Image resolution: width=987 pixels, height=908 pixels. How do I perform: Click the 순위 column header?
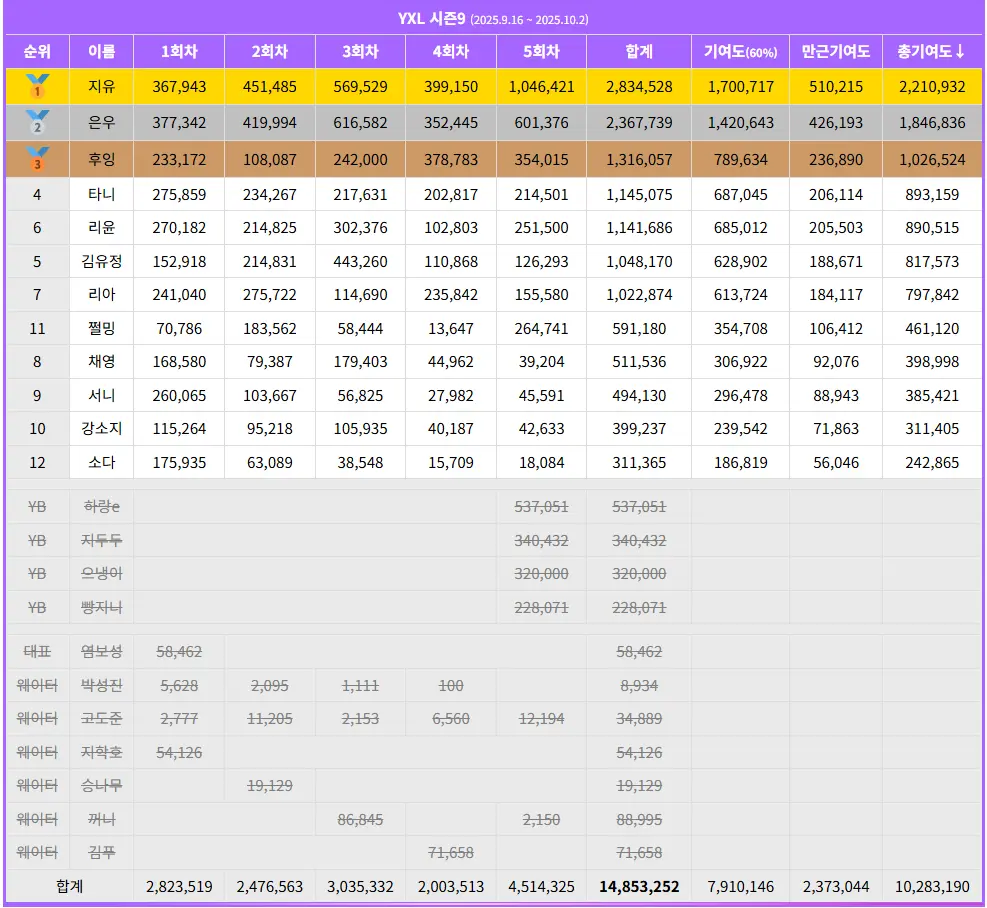point(37,51)
